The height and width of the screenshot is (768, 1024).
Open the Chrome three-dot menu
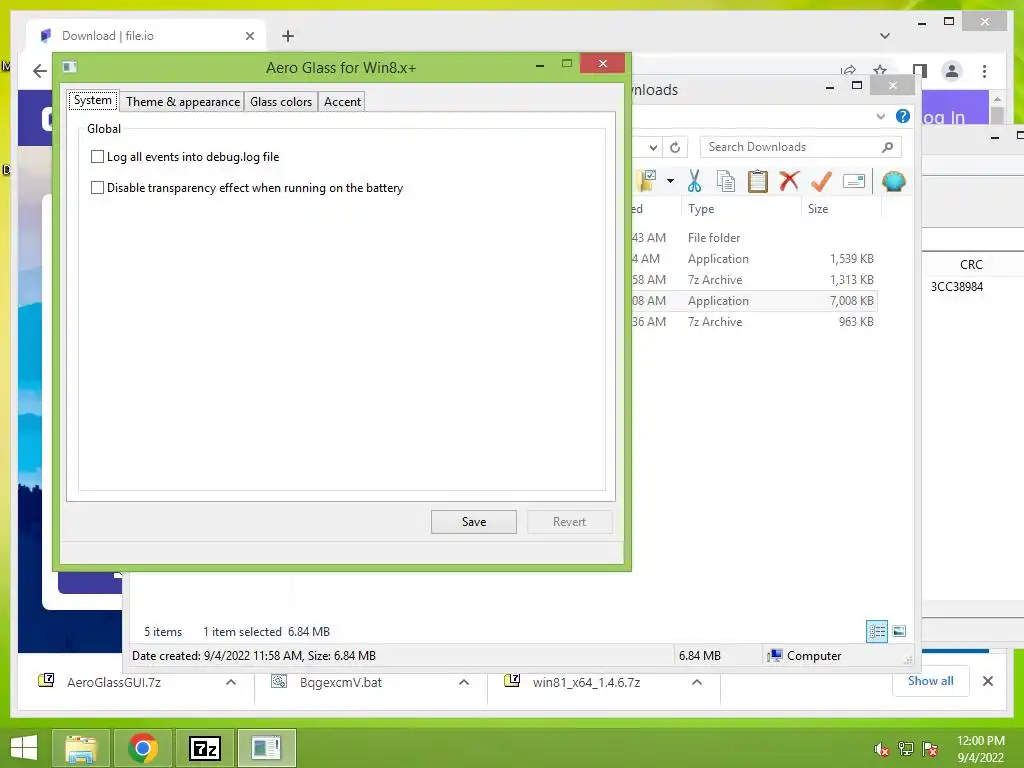coord(985,71)
